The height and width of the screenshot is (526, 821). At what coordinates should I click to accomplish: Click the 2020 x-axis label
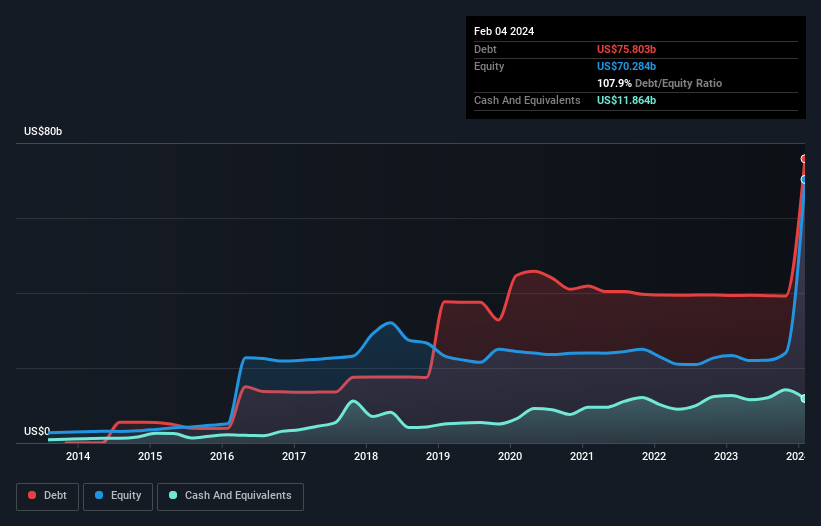pyautogui.click(x=510, y=456)
